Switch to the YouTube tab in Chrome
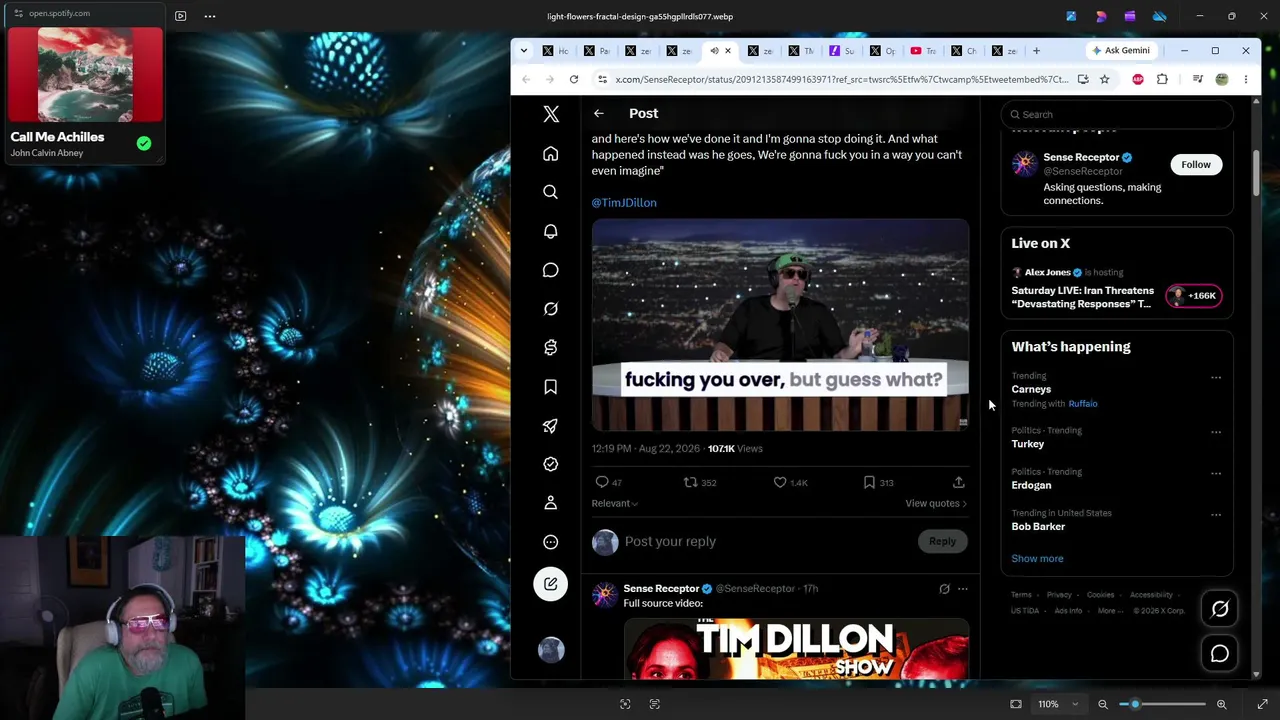Image resolution: width=1280 pixels, height=720 pixels. (923, 51)
